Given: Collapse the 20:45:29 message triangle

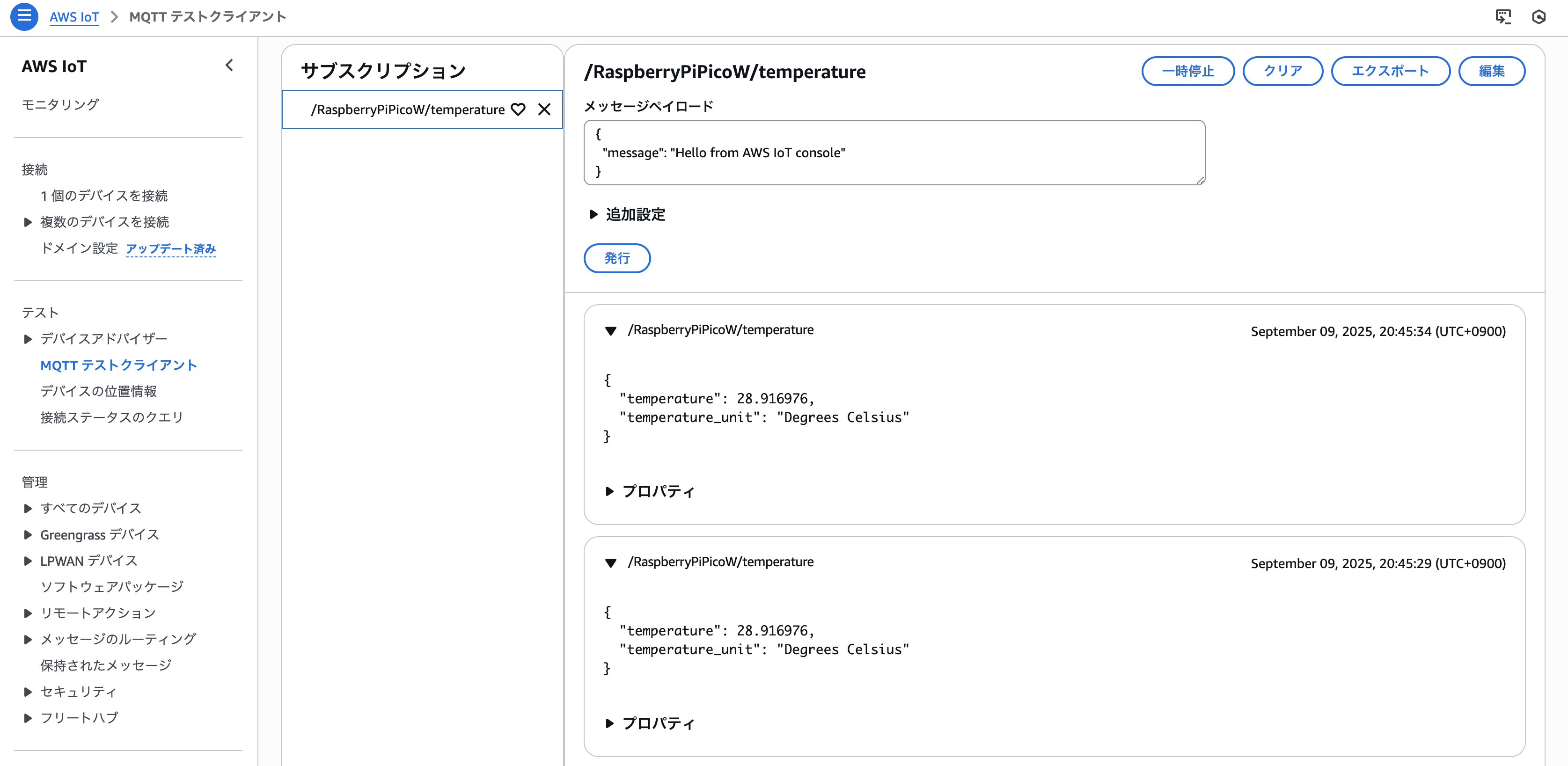Looking at the screenshot, I should pyautogui.click(x=610, y=563).
